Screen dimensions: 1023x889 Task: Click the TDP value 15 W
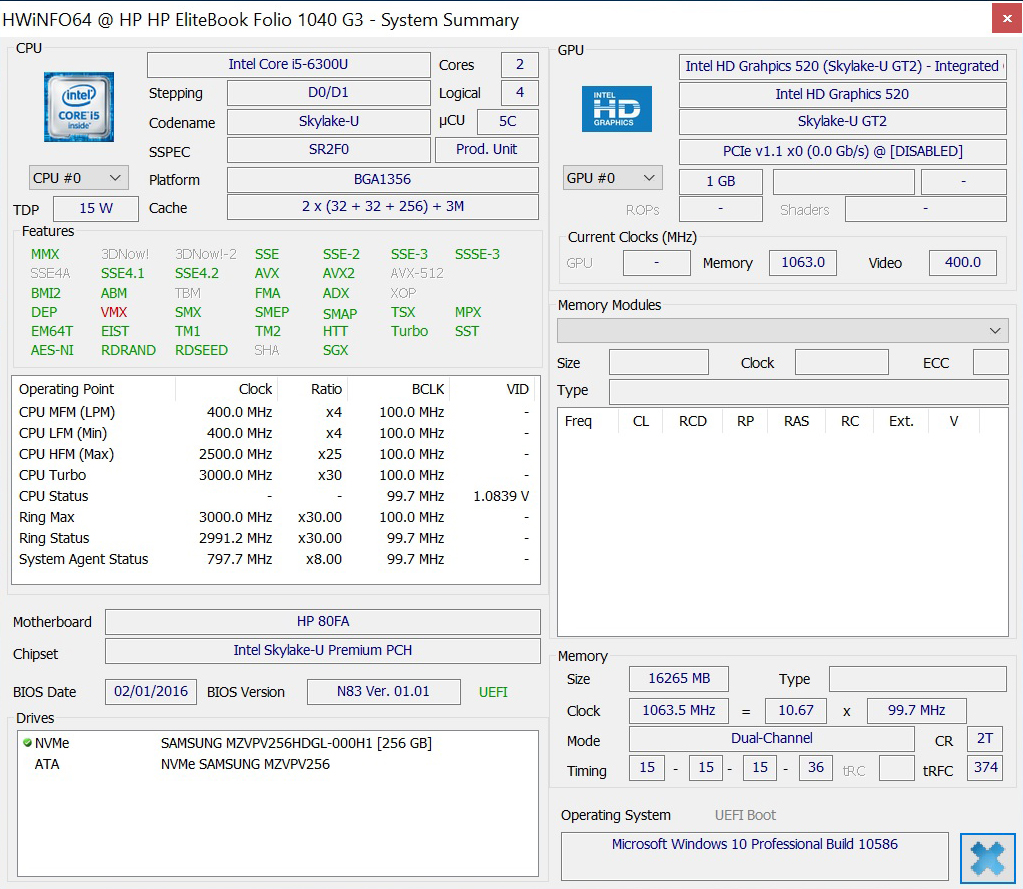point(96,209)
